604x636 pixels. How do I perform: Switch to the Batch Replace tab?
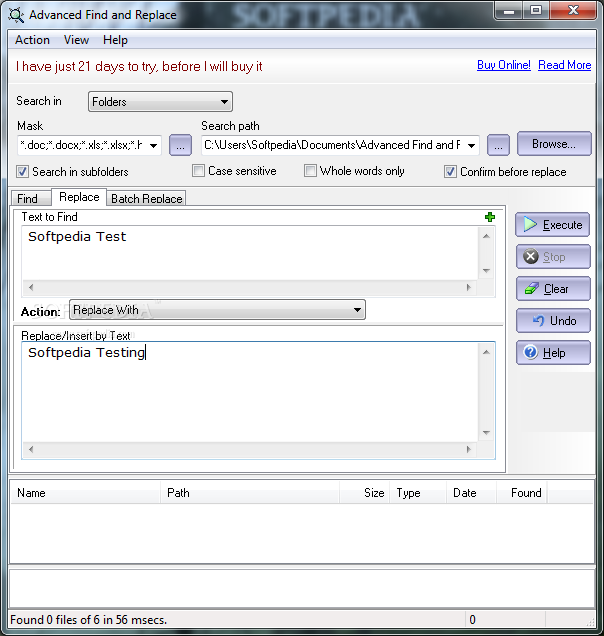pyautogui.click(x=146, y=198)
